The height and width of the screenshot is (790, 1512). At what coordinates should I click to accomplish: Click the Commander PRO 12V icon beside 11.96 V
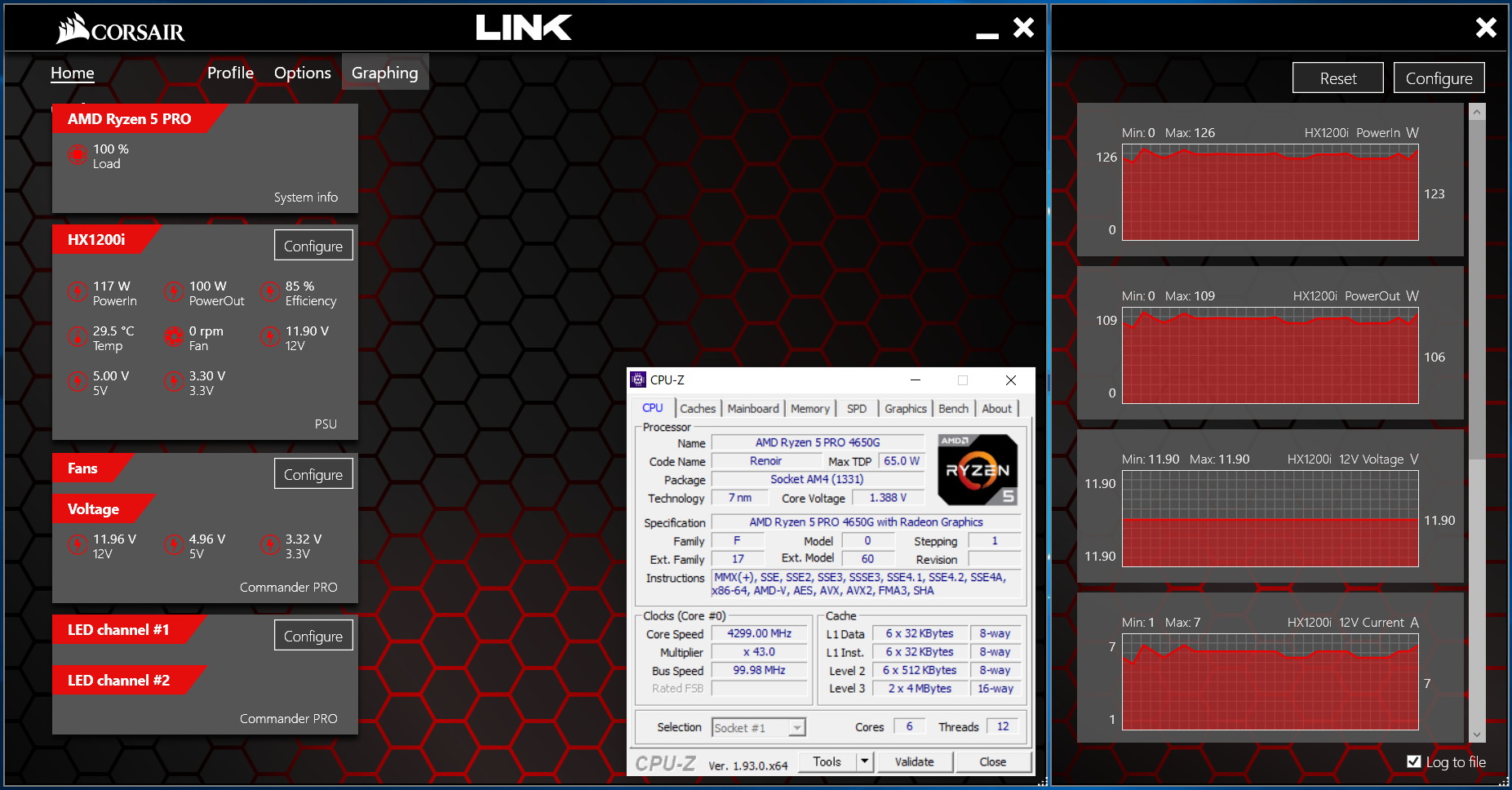(x=78, y=544)
